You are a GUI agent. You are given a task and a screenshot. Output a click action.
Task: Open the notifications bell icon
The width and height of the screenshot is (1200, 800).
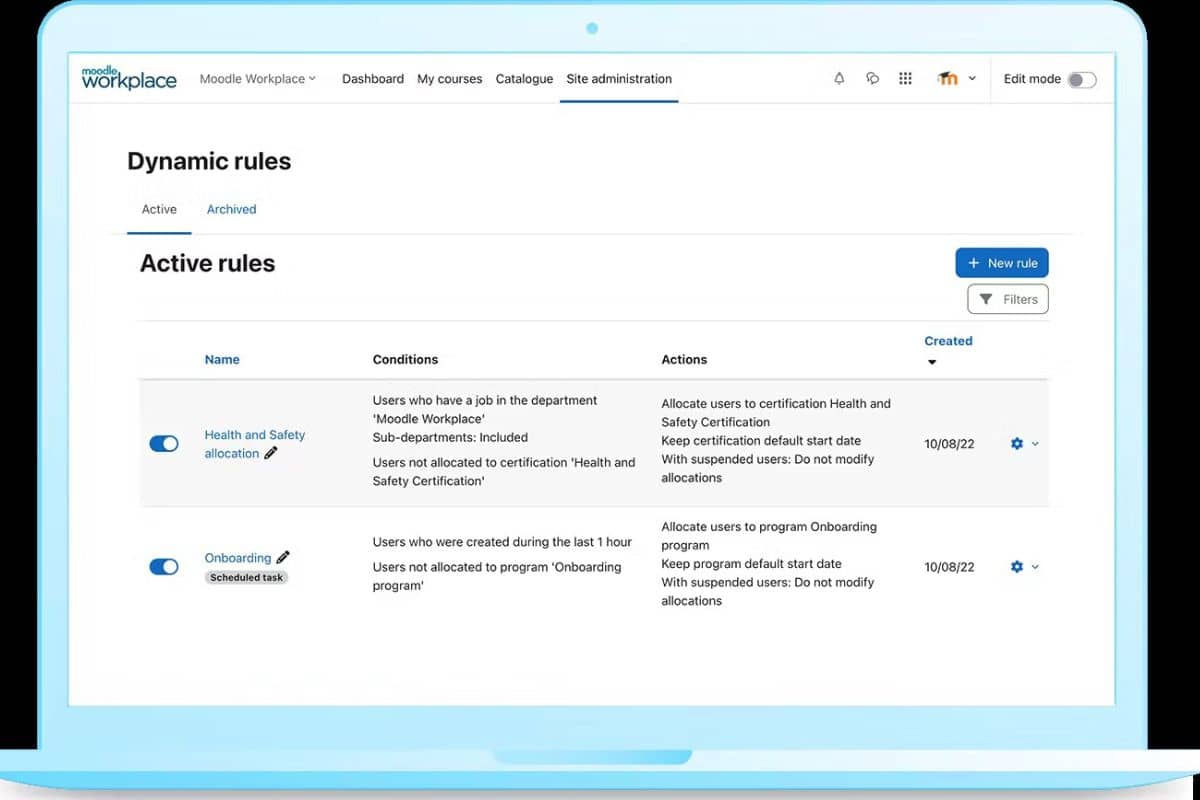point(839,78)
